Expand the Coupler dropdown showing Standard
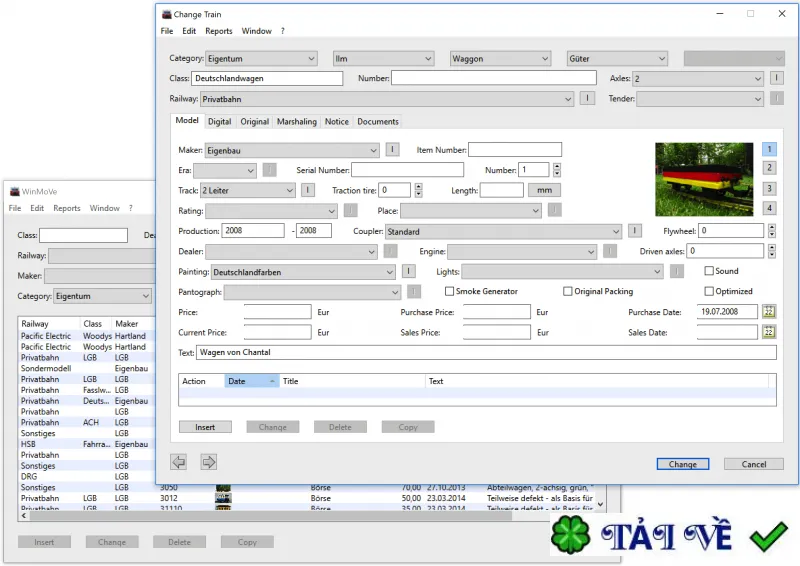The width and height of the screenshot is (800, 566). click(x=503, y=232)
